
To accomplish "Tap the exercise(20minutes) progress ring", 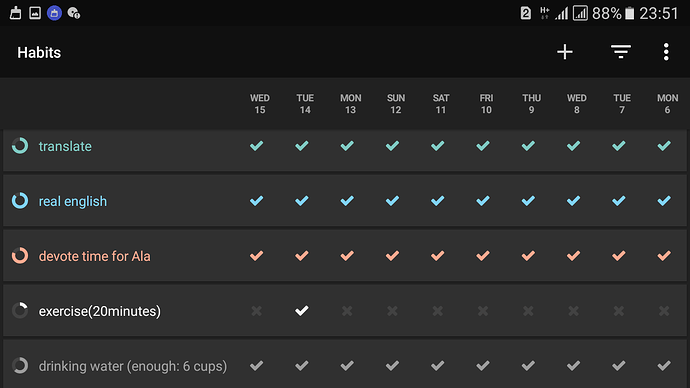I will tap(20, 311).
